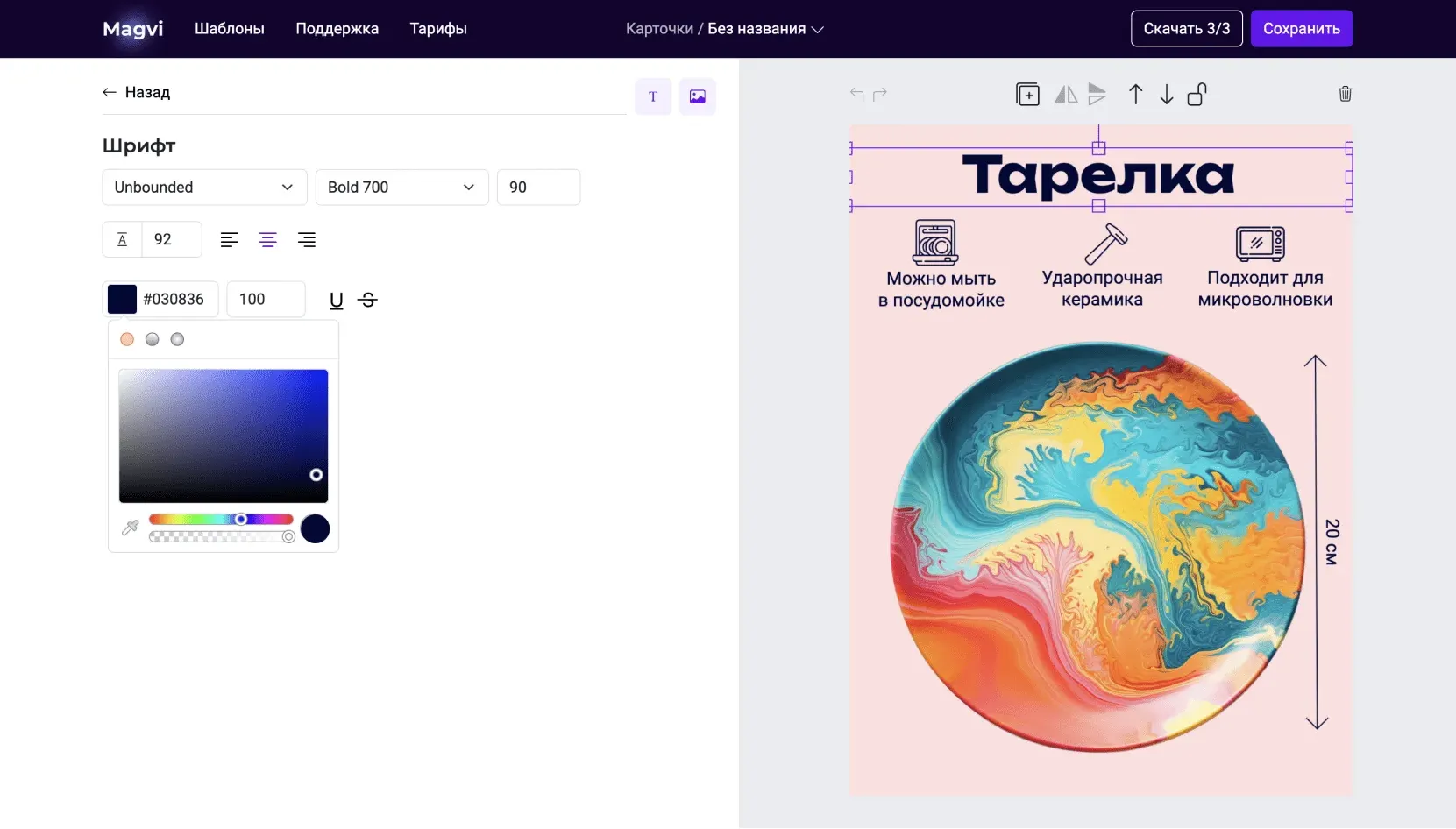The width and height of the screenshot is (1456, 829).
Task: Pick color with eyedropper tool
Action: 131,528
